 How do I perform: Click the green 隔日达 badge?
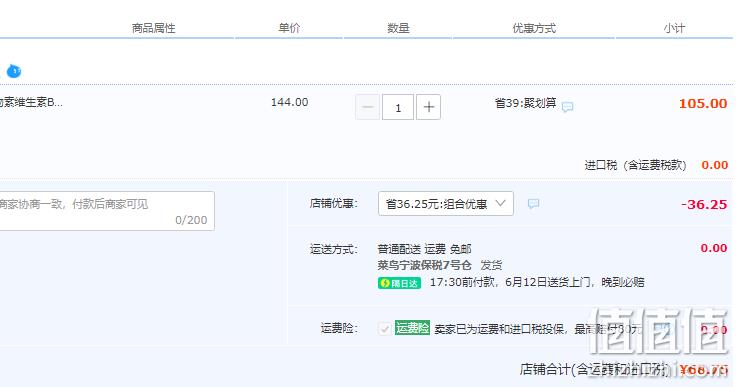point(399,283)
